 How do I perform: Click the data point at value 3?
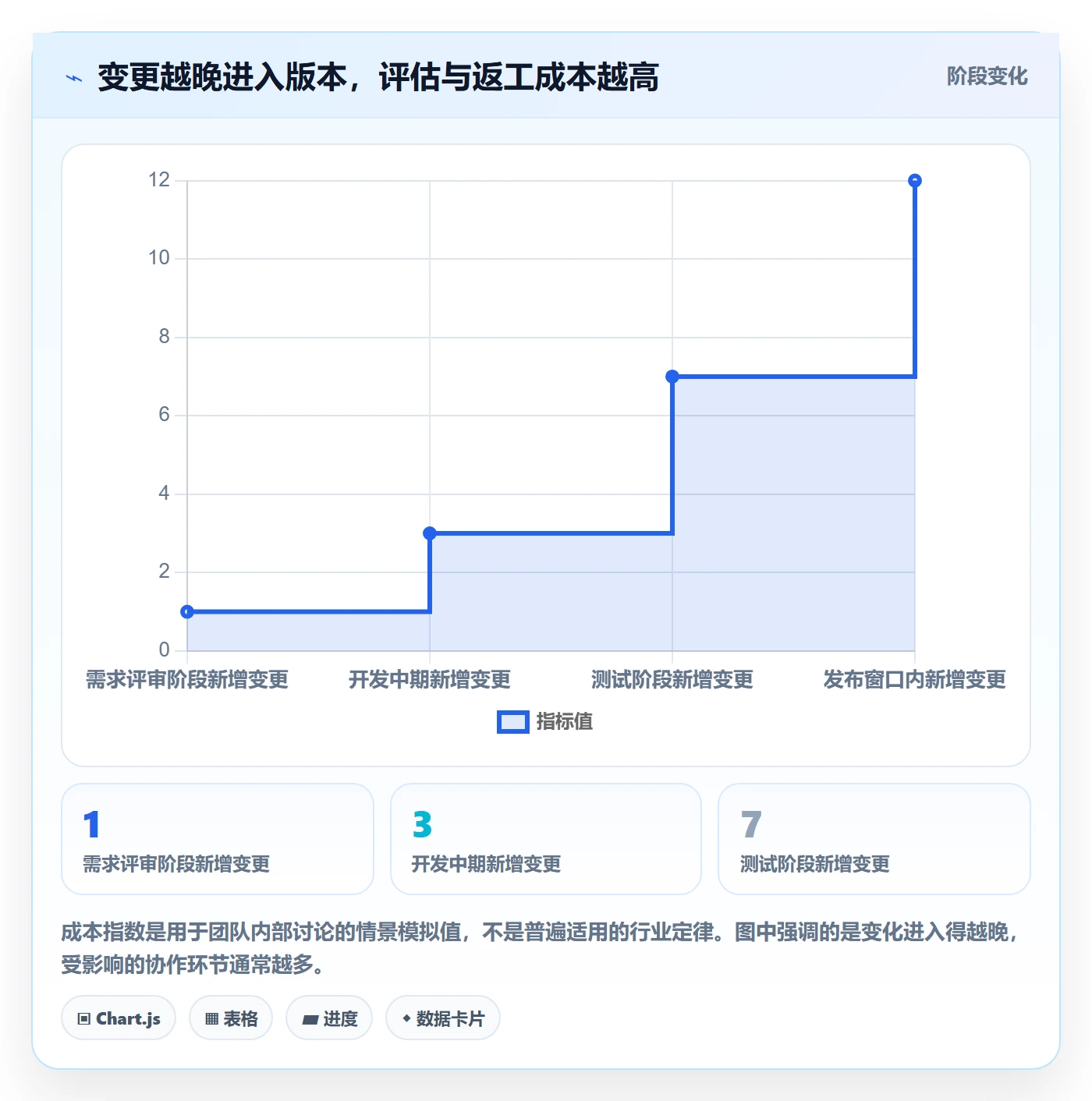point(430,533)
